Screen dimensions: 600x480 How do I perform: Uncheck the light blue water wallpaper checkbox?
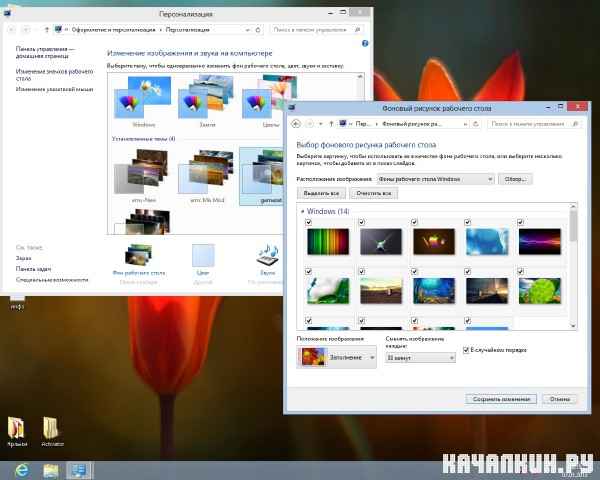pyautogui.click(x=467, y=222)
